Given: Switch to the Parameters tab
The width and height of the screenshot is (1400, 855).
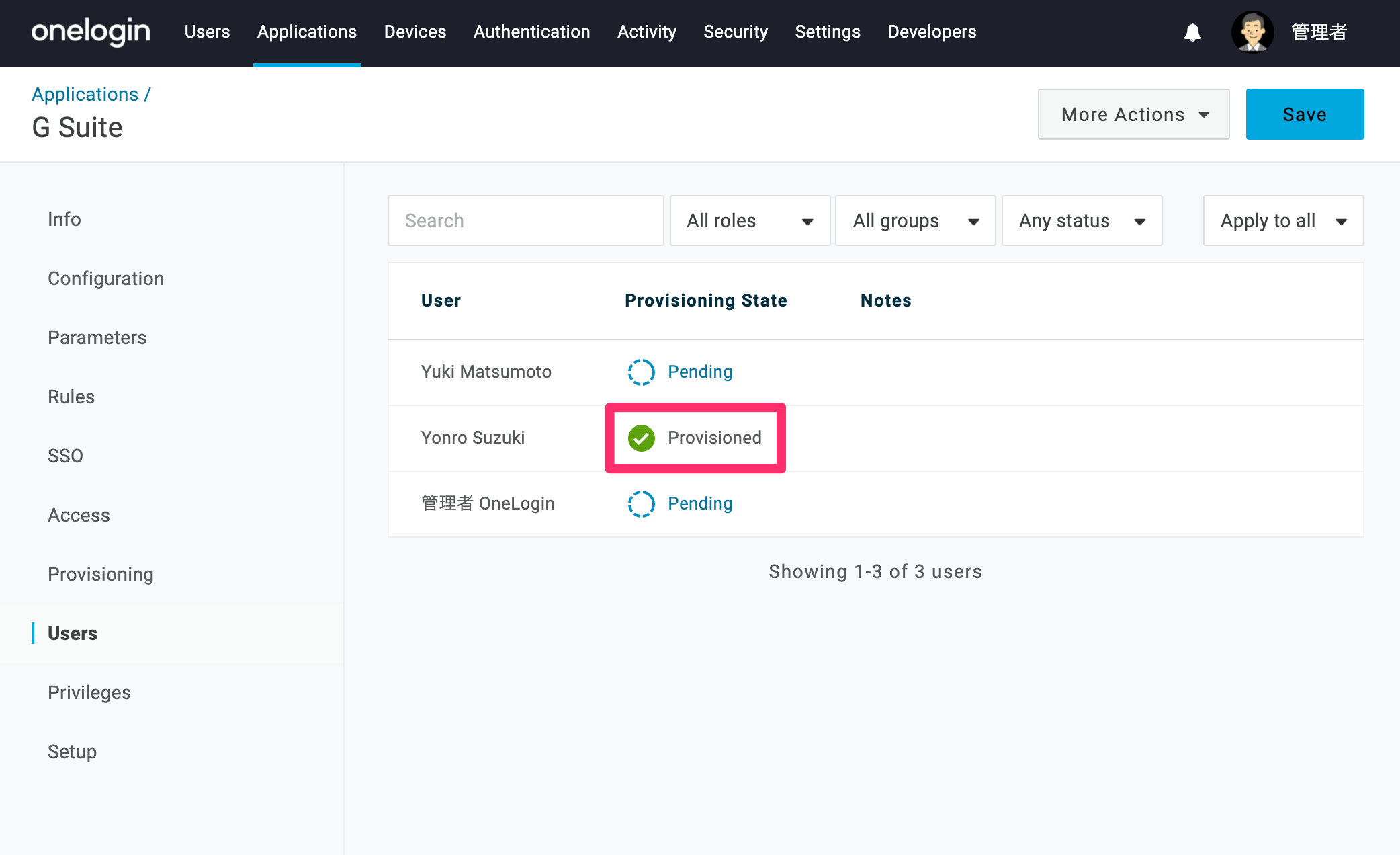Looking at the screenshot, I should [97, 337].
